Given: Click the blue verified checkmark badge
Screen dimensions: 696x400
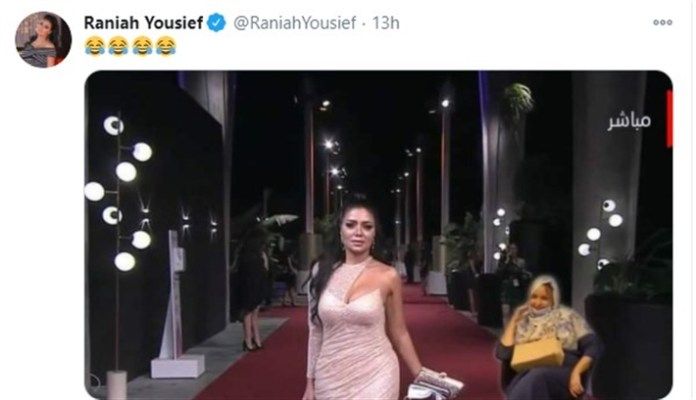Looking at the screenshot, I should pyautogui.click(x=217, y=23).
